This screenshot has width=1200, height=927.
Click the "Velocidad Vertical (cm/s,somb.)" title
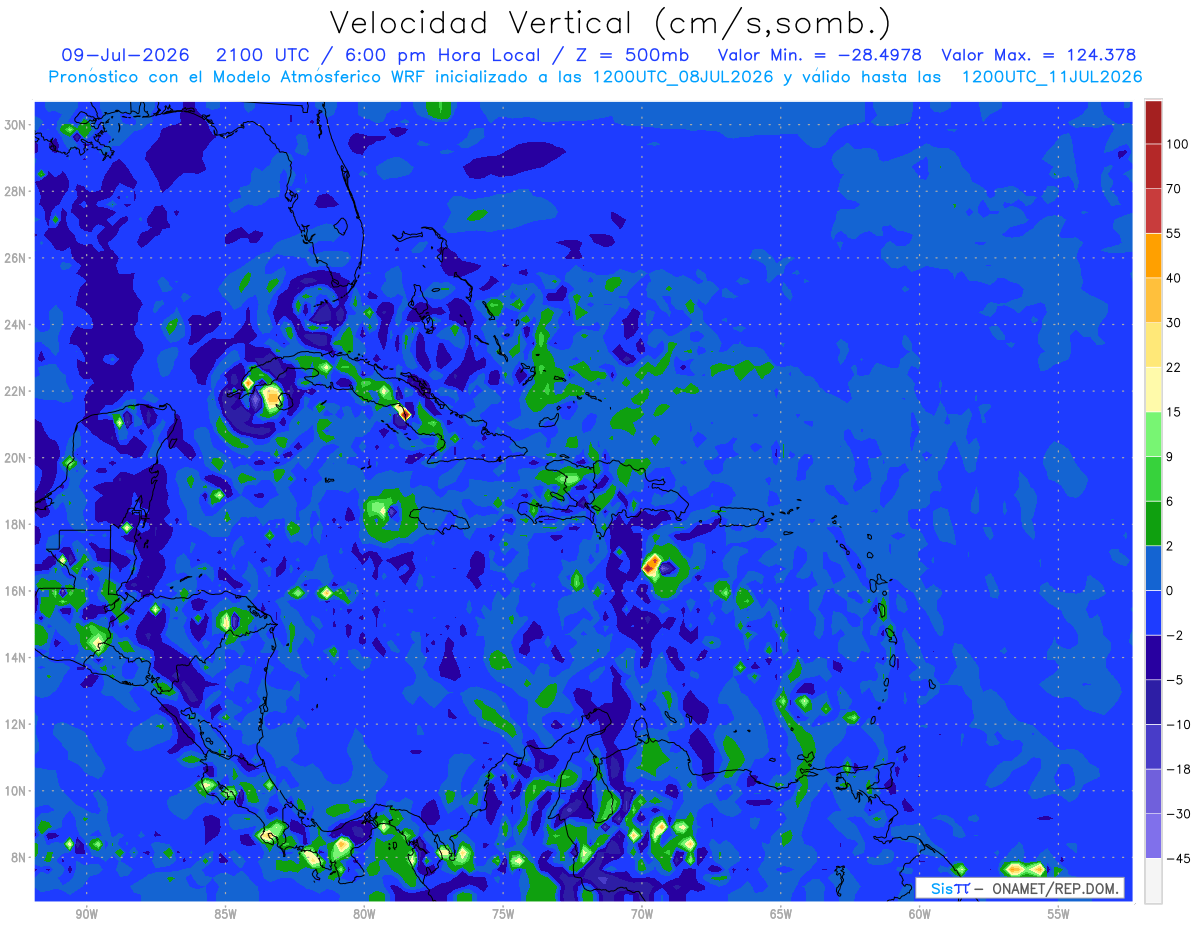pos(611,24)
